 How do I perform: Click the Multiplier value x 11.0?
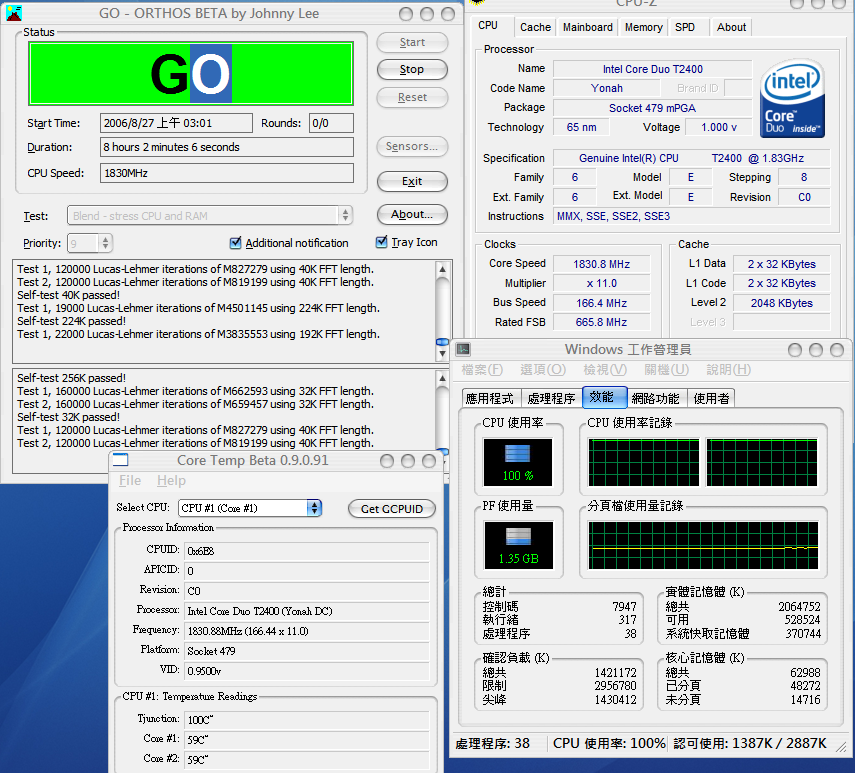pos(601,283)
